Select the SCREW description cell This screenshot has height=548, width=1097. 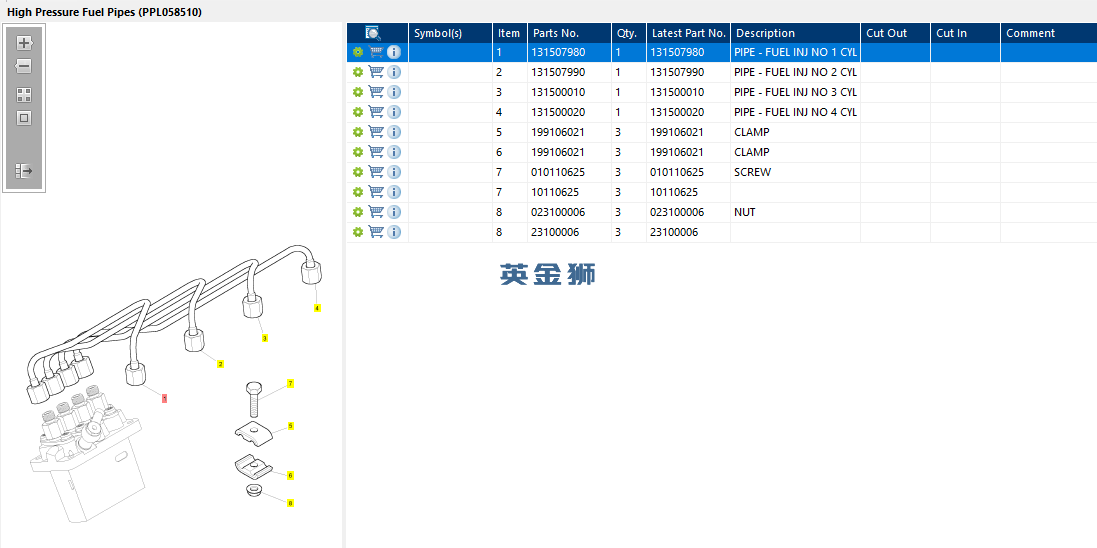click(795, 171)
